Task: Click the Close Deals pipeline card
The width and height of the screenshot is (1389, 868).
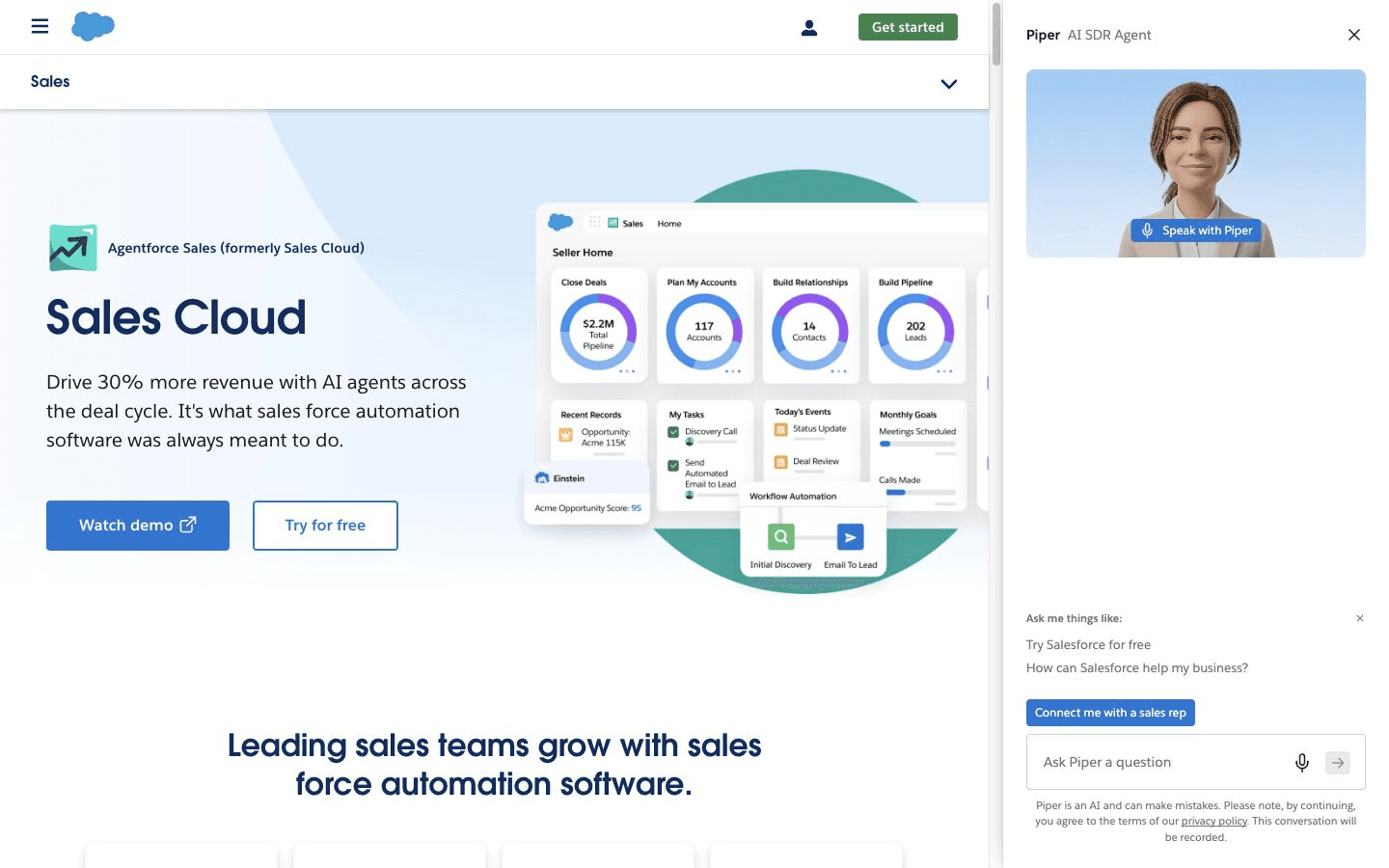Action: (598, 325)
